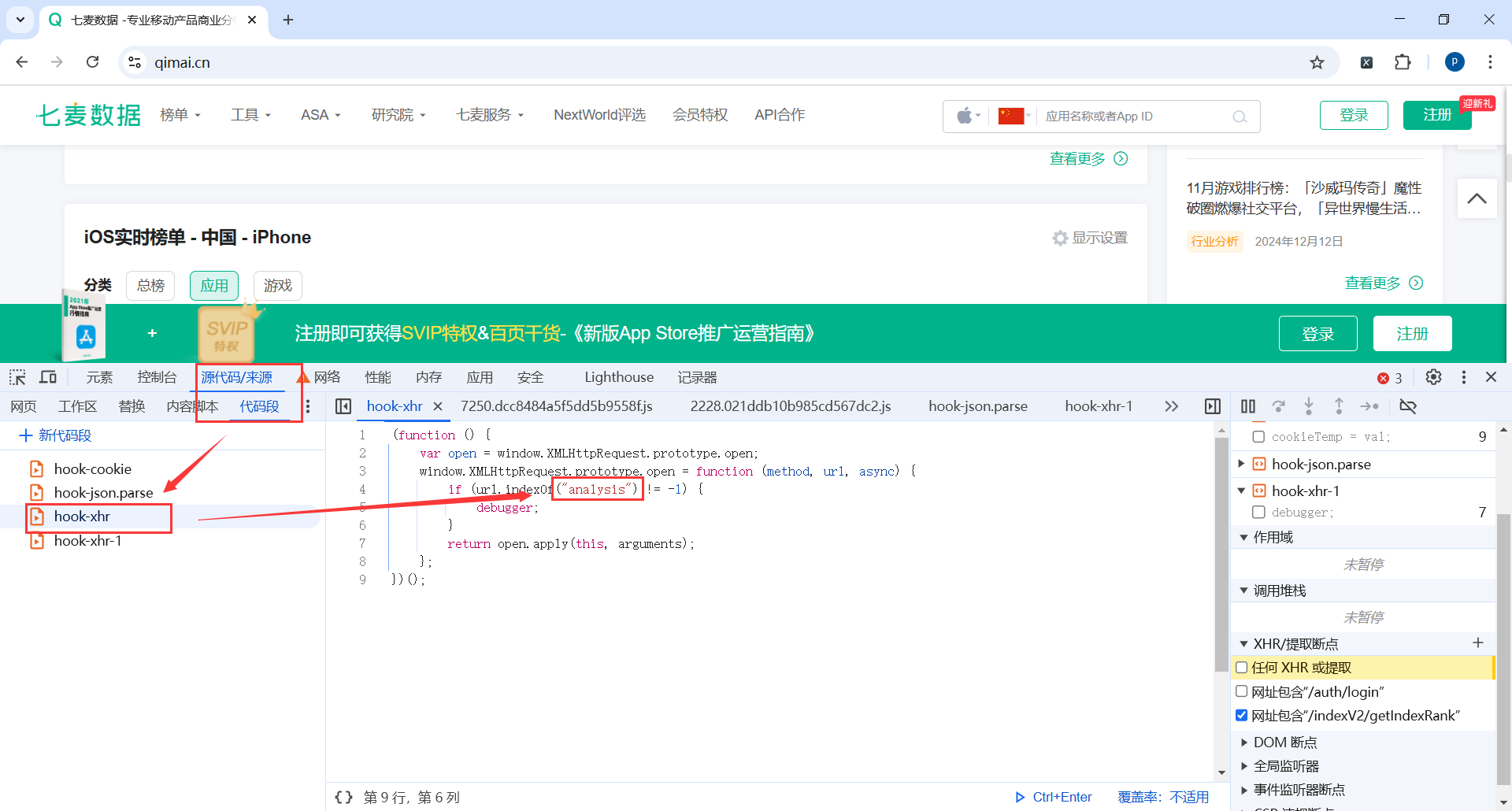The image size is (1512, 811).
Task: Open Chrome profile avatar
Action: pyautogui.click(x=1455, y=62)
